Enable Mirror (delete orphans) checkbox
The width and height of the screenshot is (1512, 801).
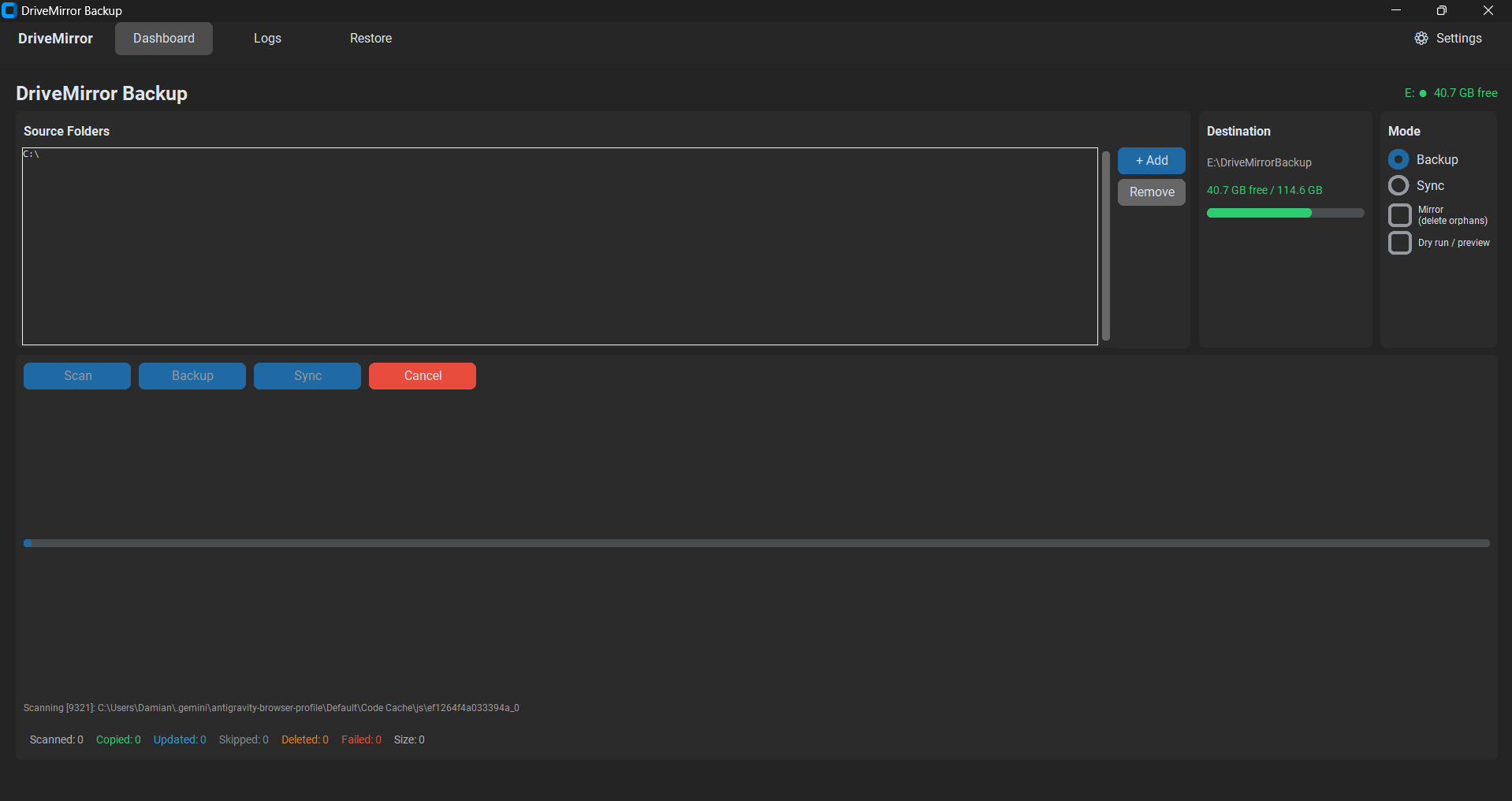[x=1400, y=215]
